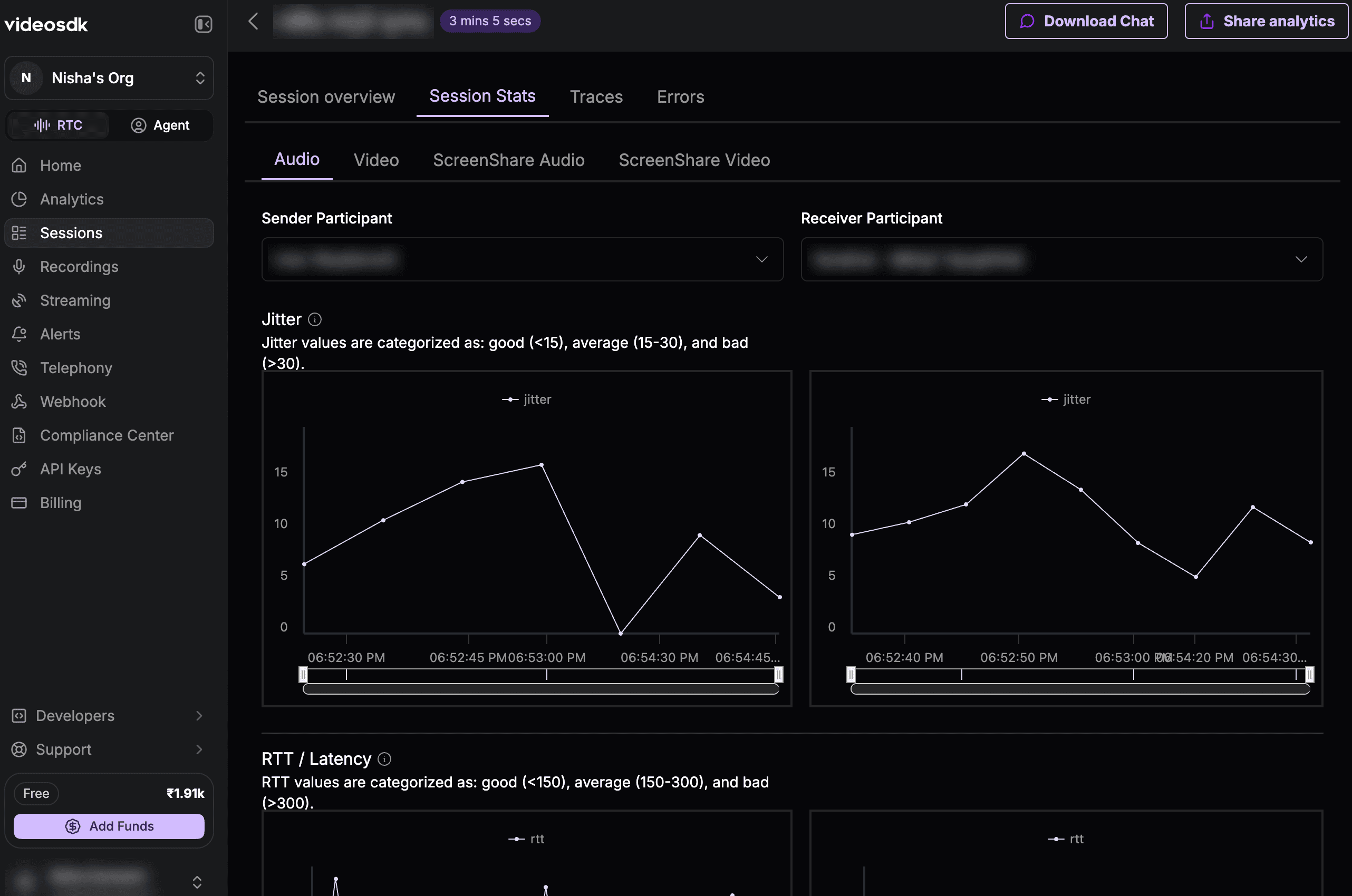The image size is (1352, 896).
Task: Open the Sender Participant dropdown
Action: 523,259
